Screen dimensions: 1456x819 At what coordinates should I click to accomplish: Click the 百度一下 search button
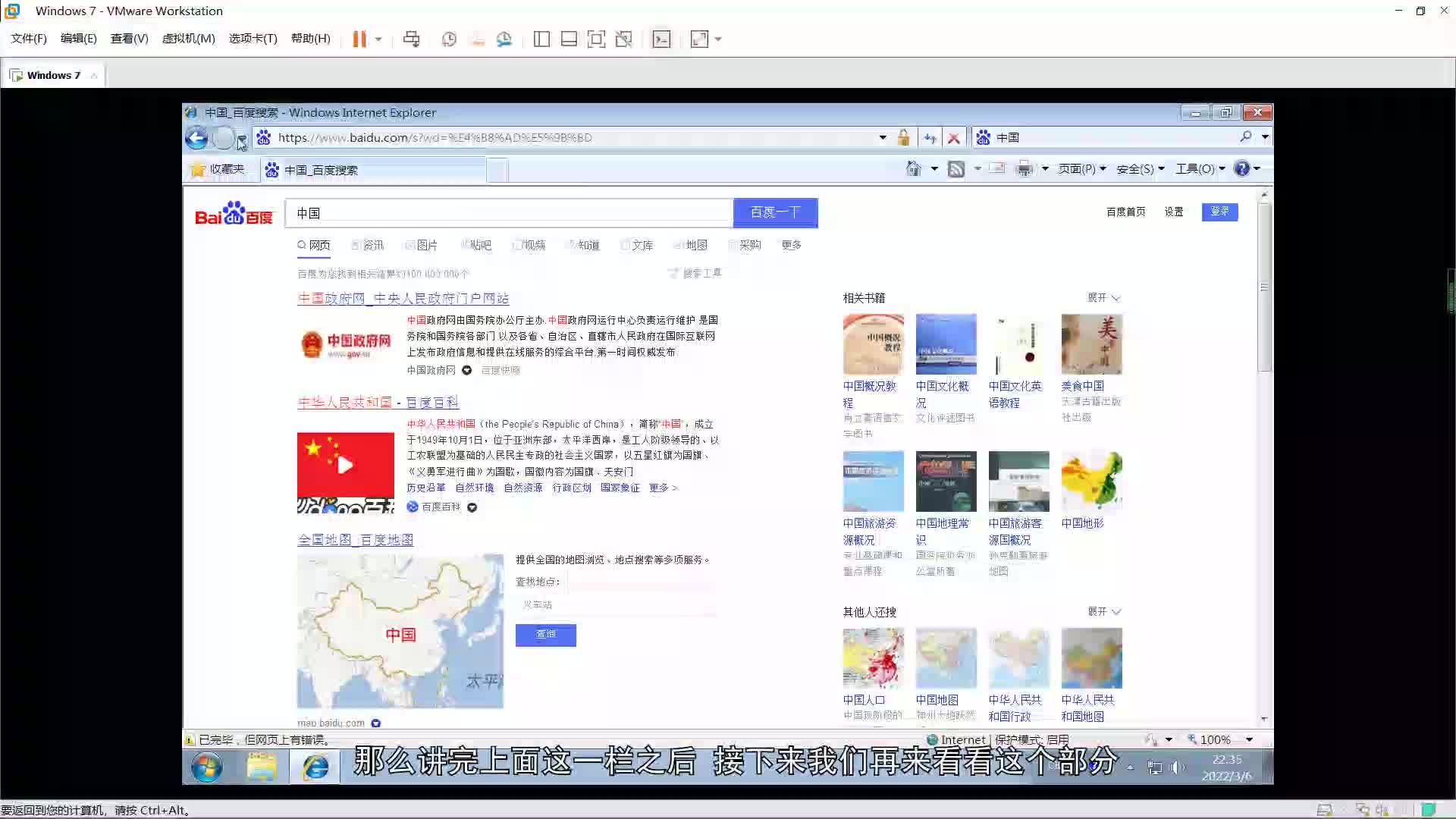point(776,213)
